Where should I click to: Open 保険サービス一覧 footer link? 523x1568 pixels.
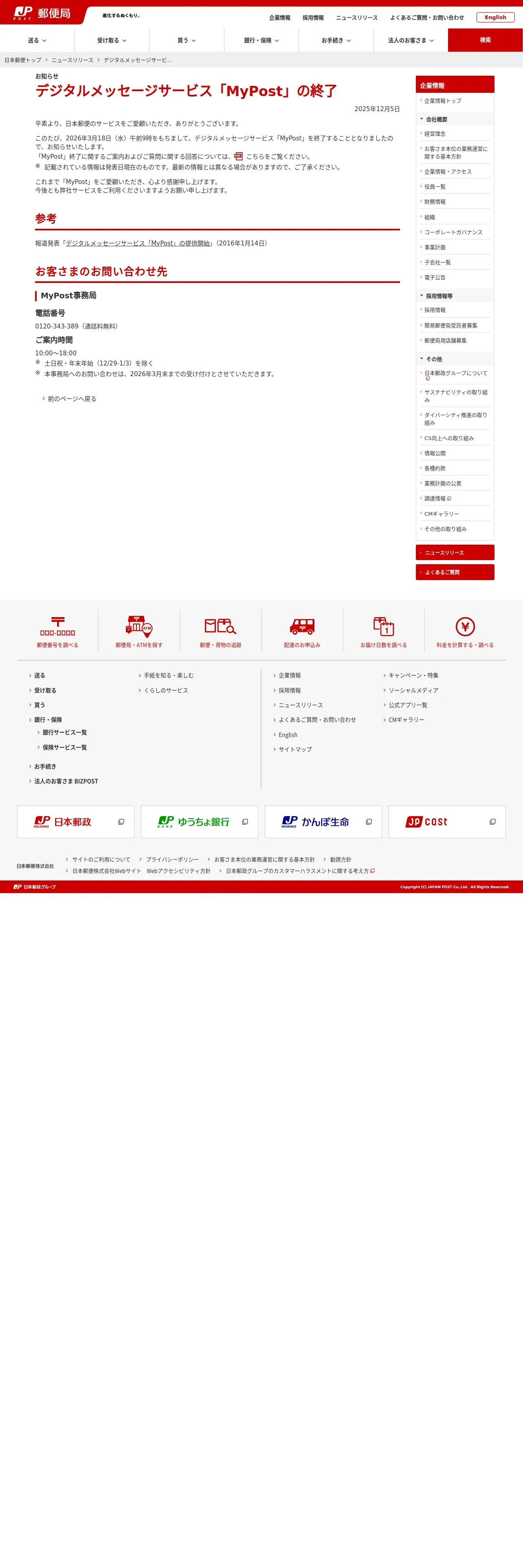point(64,747)
